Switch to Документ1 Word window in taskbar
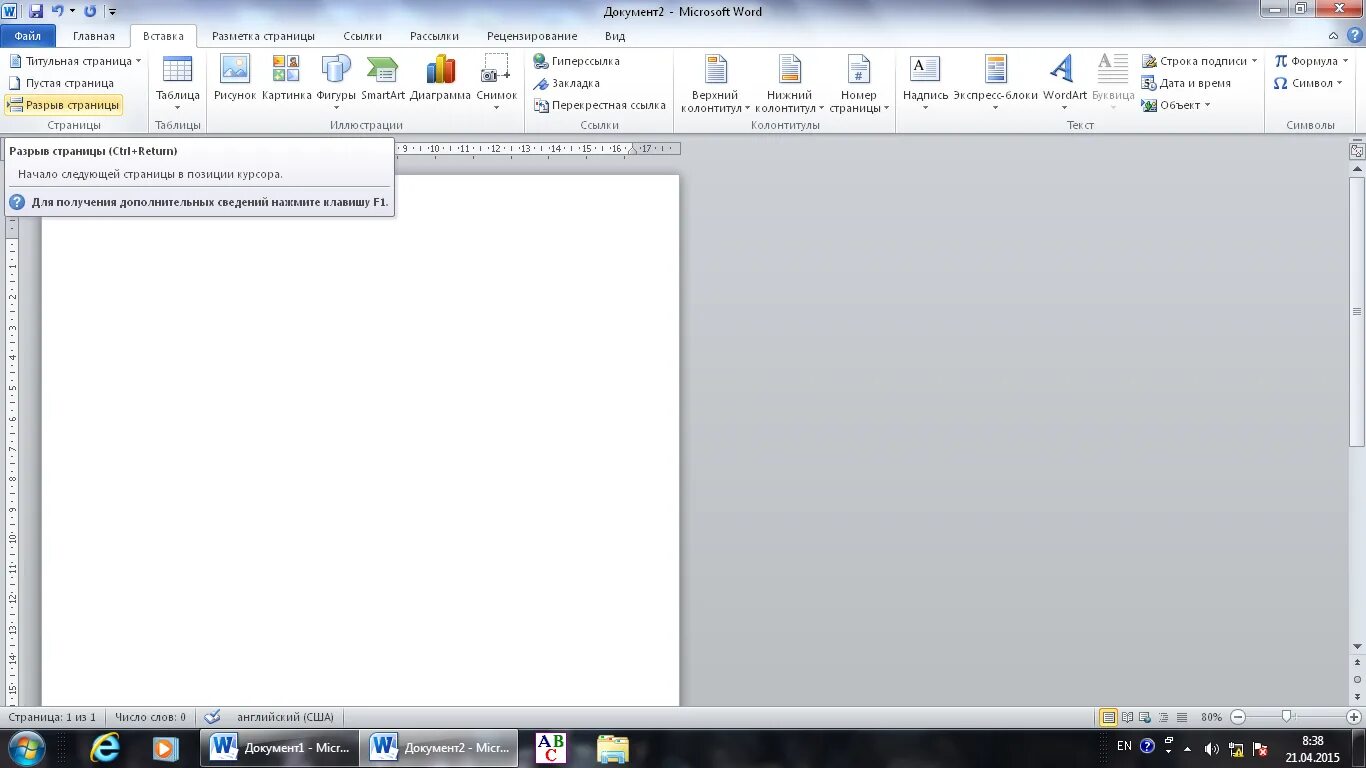 click(280, 747)
